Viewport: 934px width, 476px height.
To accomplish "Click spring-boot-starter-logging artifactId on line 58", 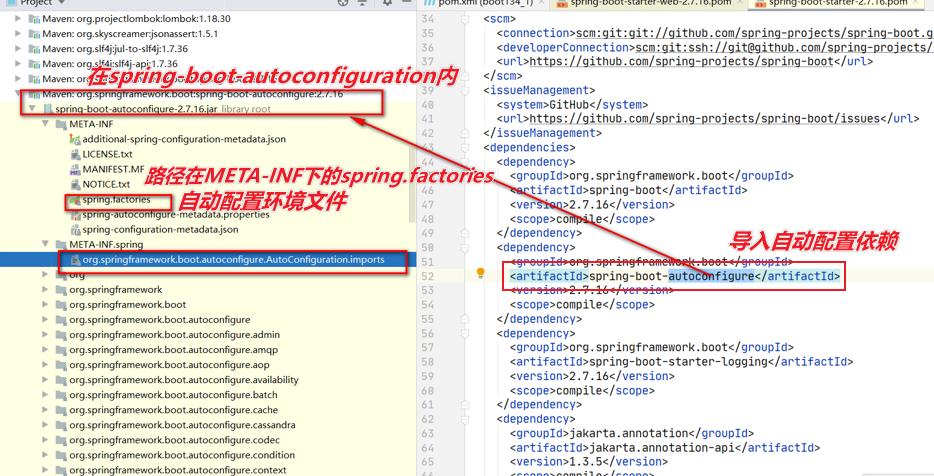I will coord(678,362).
